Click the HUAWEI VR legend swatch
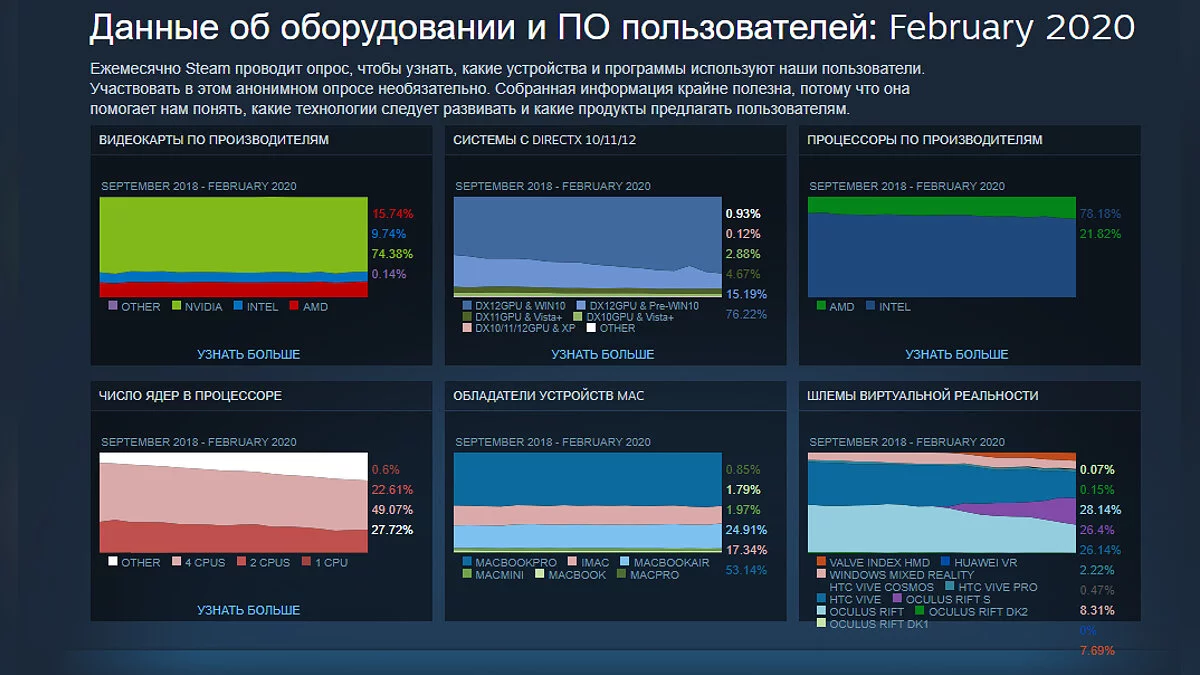Viewport: 1200px width, 675px height. 945,562
